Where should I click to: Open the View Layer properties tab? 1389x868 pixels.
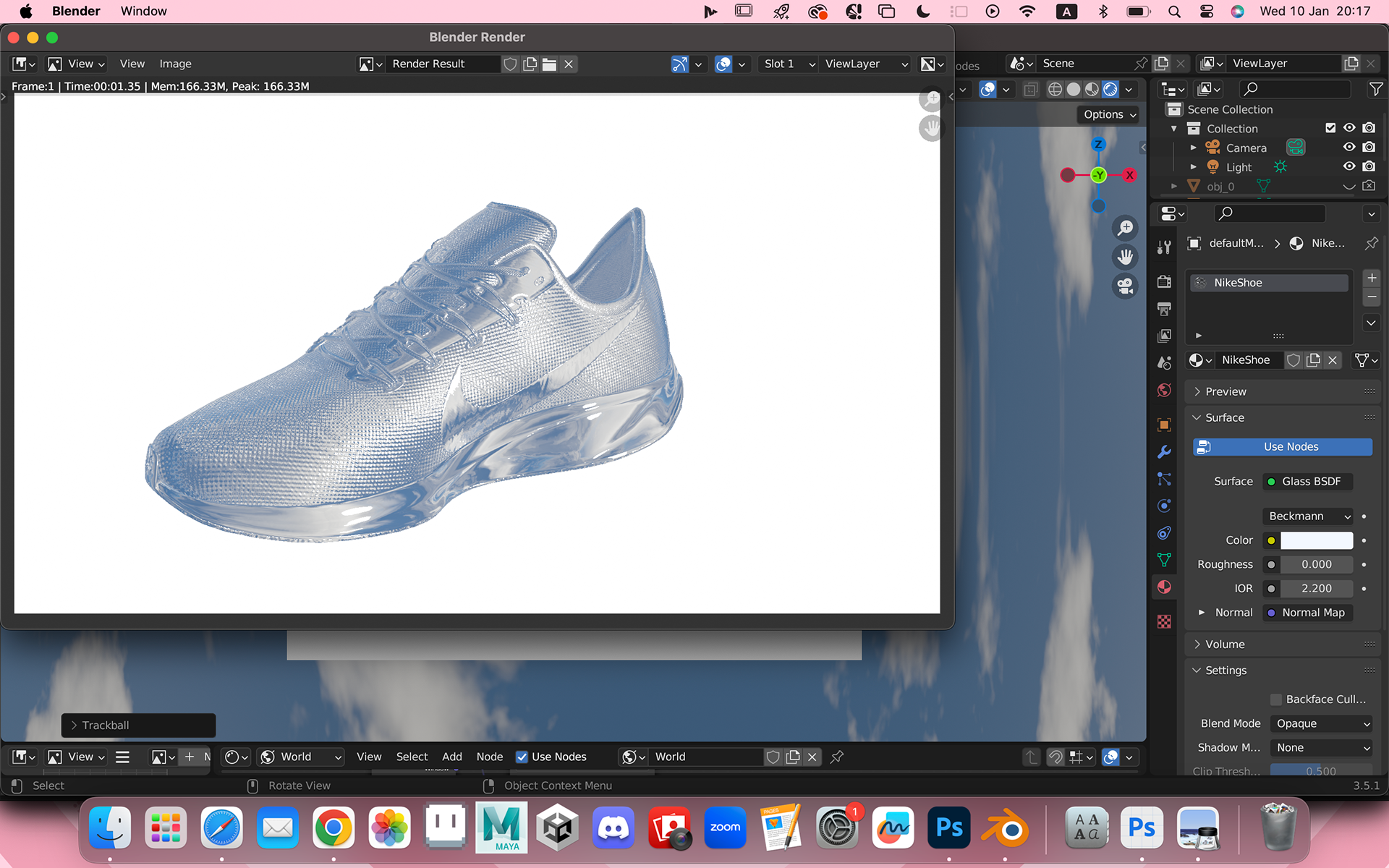(x=1164, y=336)
